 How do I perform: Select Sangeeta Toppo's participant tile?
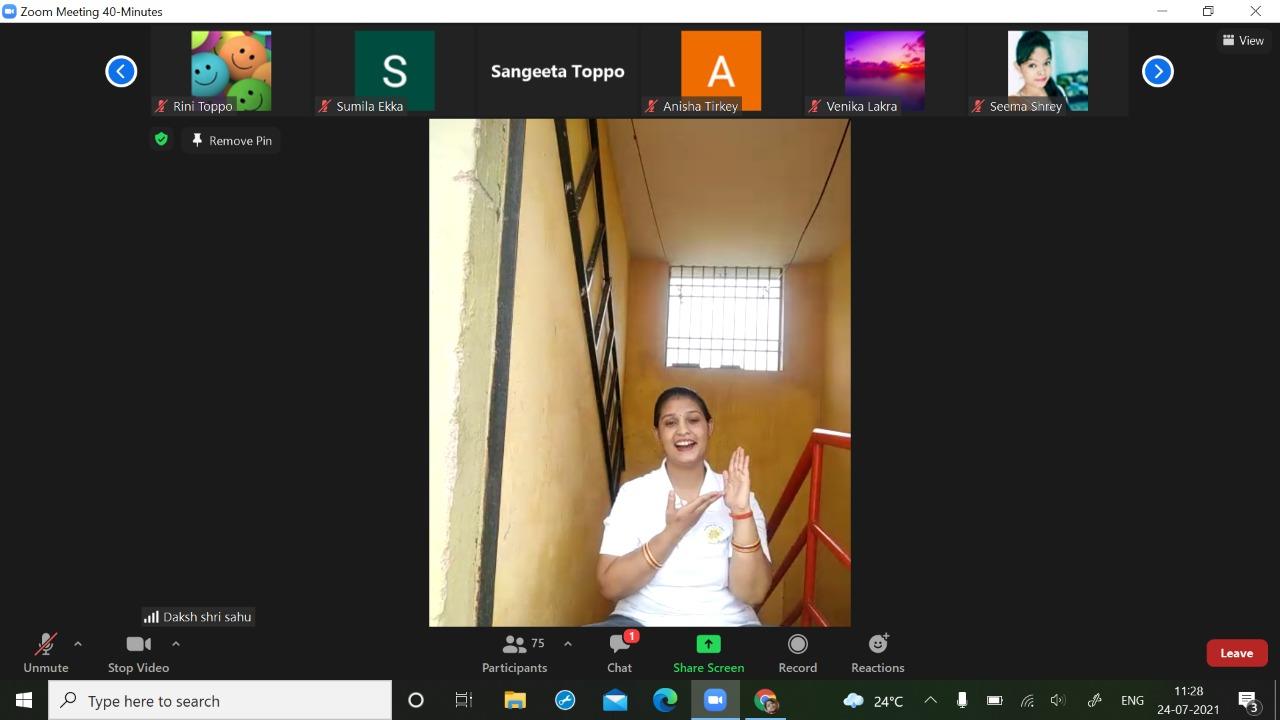pyautogui.click(x=557, y=71)
